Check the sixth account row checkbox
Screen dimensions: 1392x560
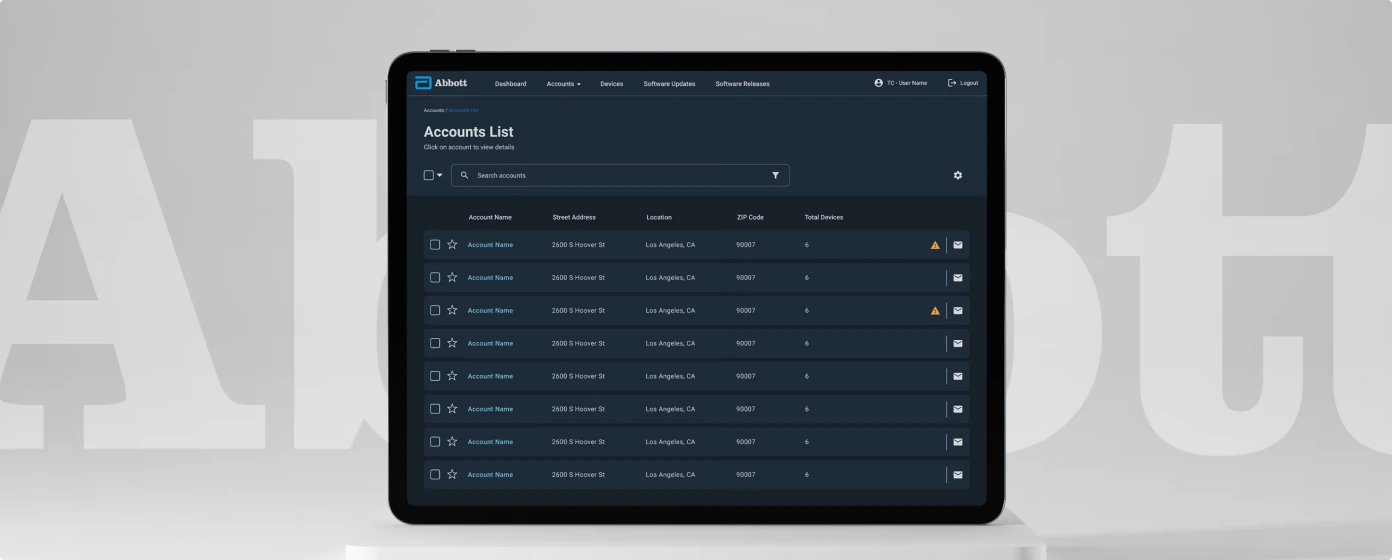click(435, 409)
